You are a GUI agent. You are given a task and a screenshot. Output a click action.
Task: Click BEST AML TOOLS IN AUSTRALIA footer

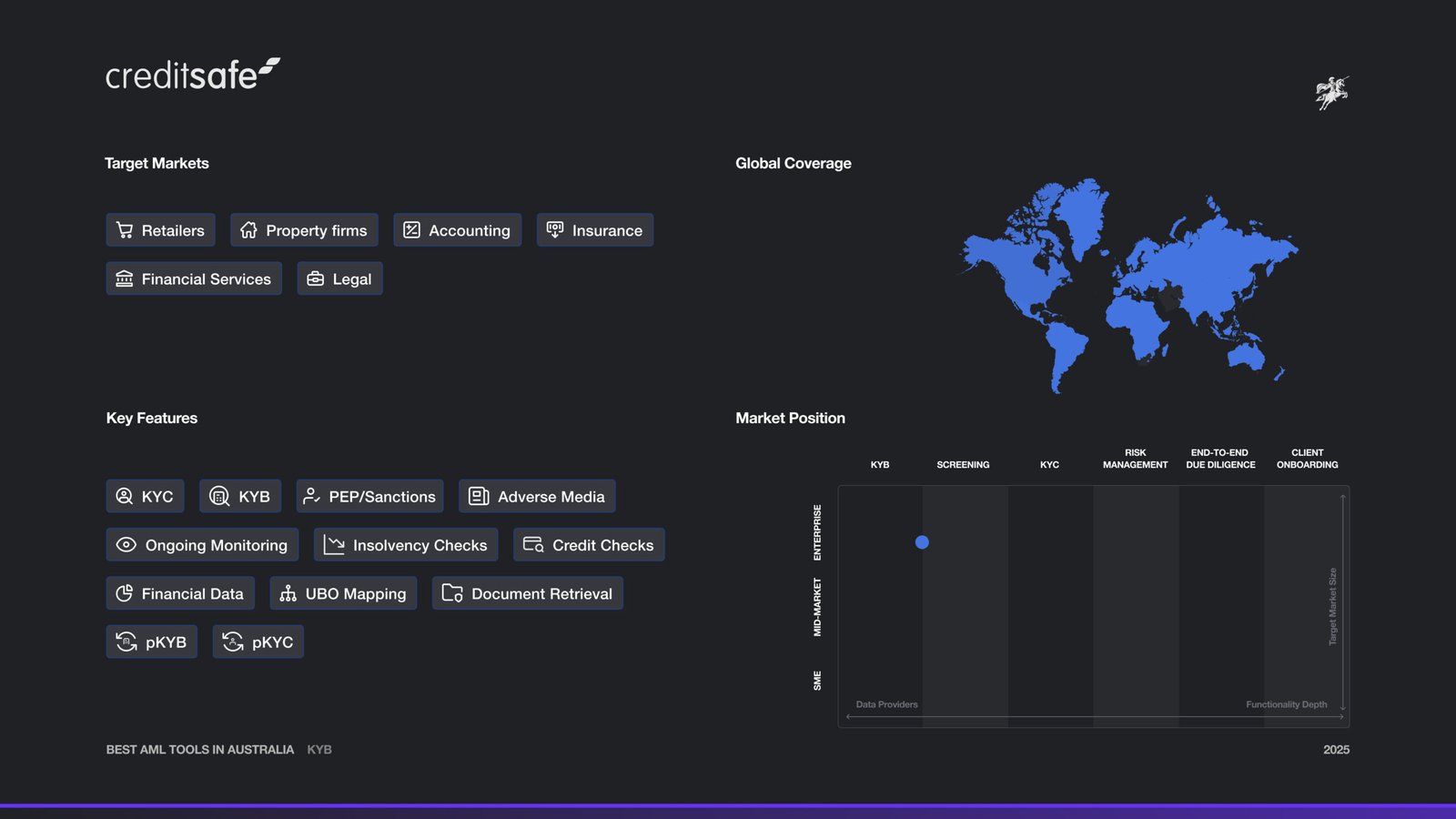coord(200,750)
